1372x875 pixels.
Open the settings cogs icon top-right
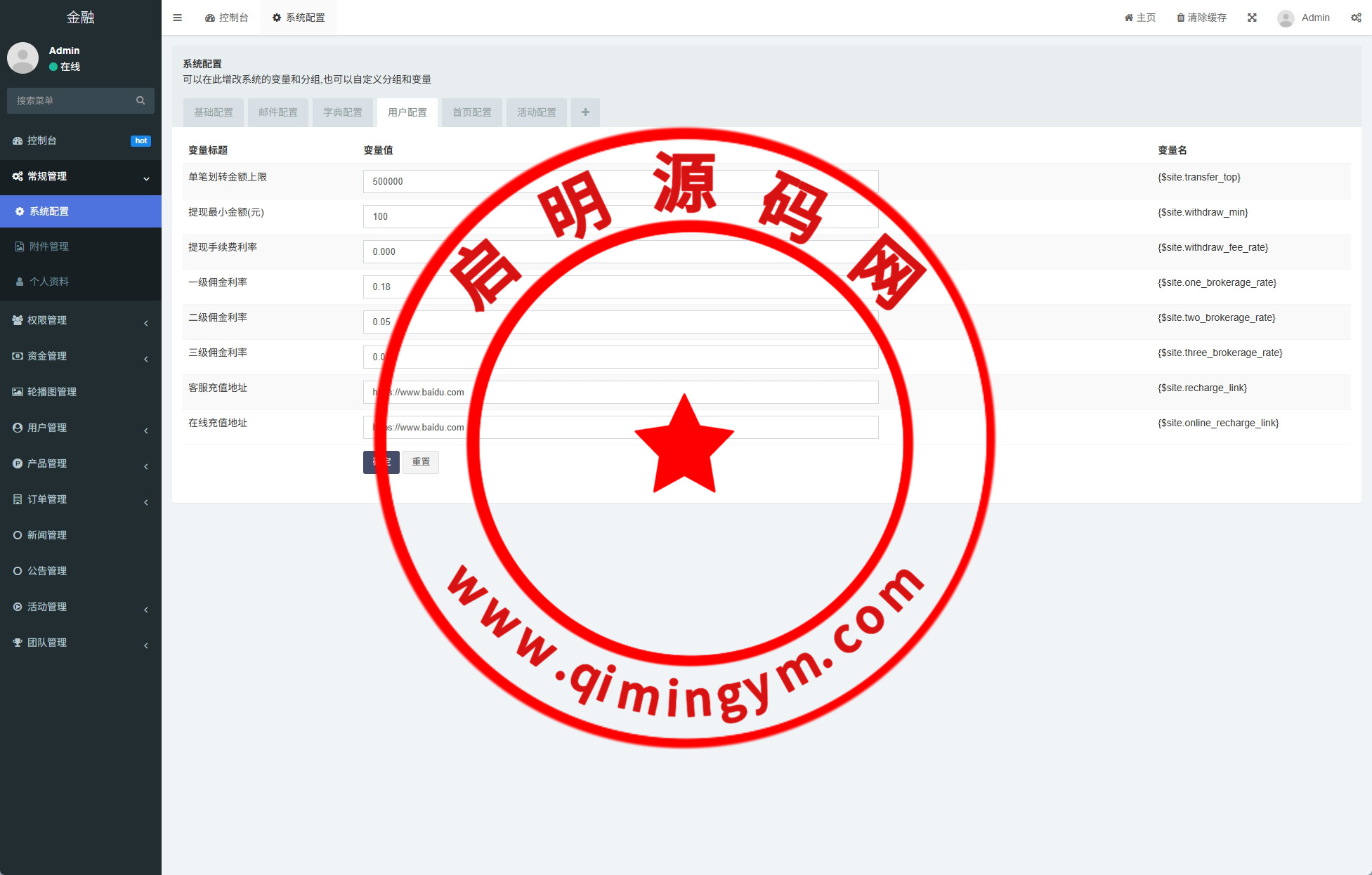click(1356, 18)
